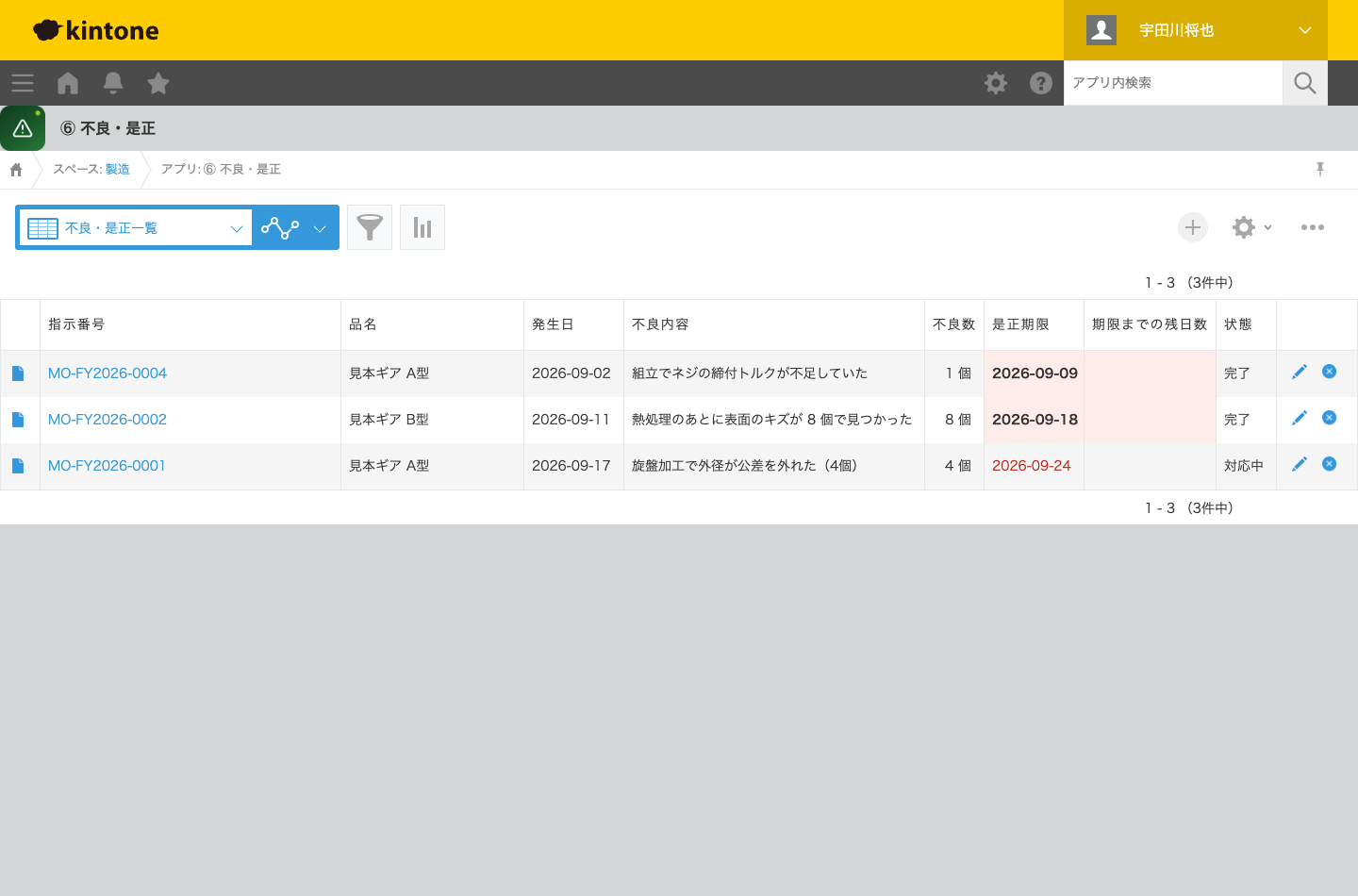The image size is (1358, 896).
Task: Open the options ellipsis menu
Action: pyautogui.click(x=1313, y=227)
